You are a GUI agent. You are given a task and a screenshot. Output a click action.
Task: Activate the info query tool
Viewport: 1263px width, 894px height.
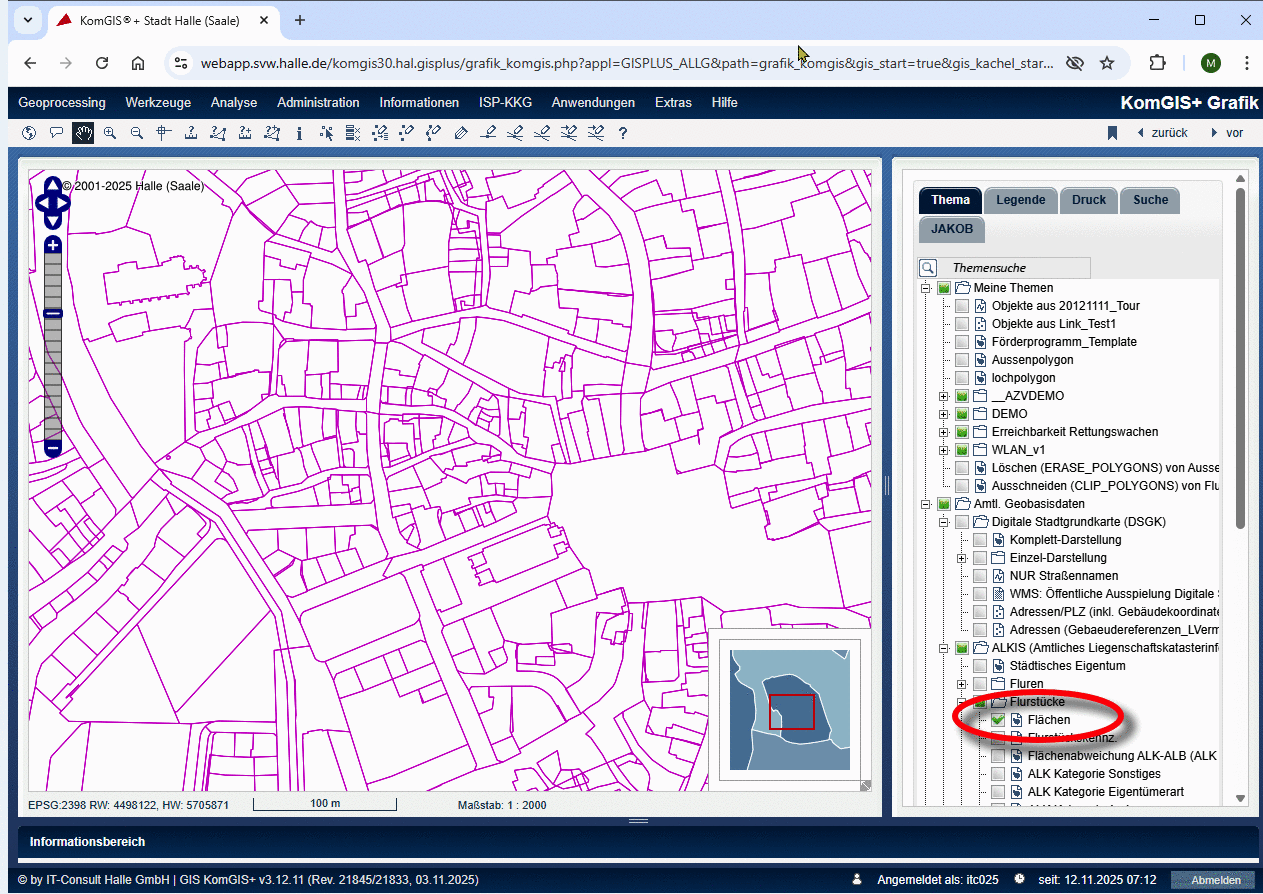click(299, 133)
